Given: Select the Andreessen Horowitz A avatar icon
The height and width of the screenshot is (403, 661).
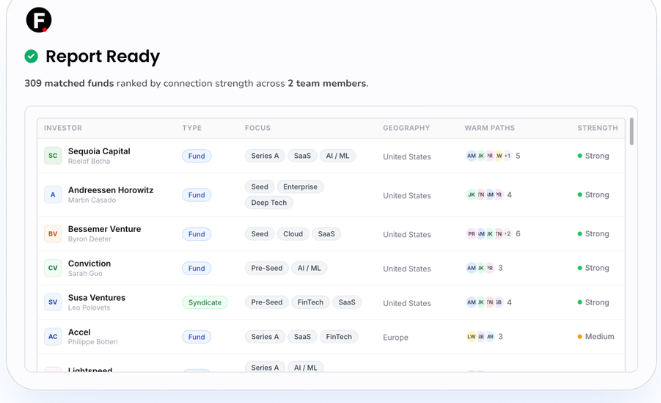Looking at the screenshot, I should [x=53, y=195].
